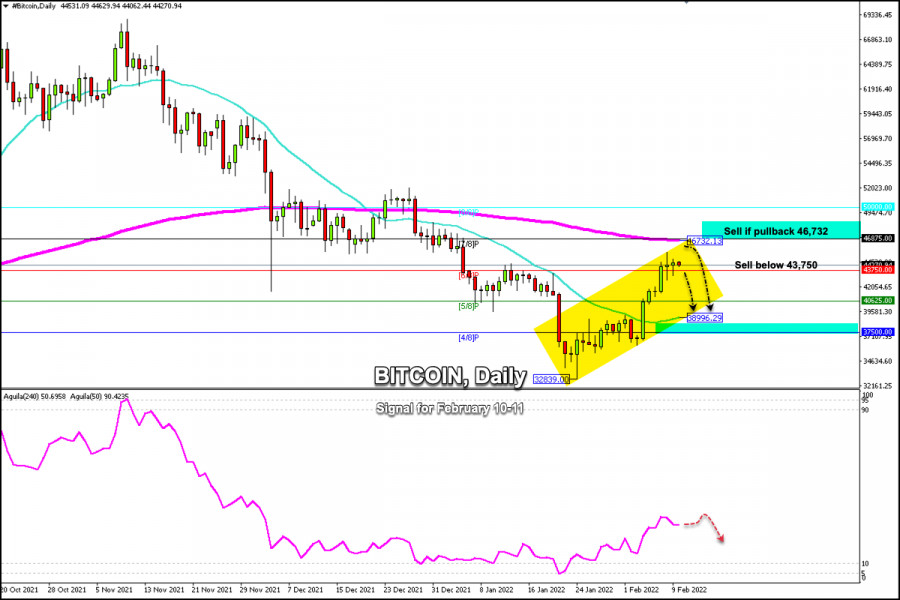900x600 pixels.
Task: Click the 9 Feb 2022 date label
Action: (x=689, y=590)
